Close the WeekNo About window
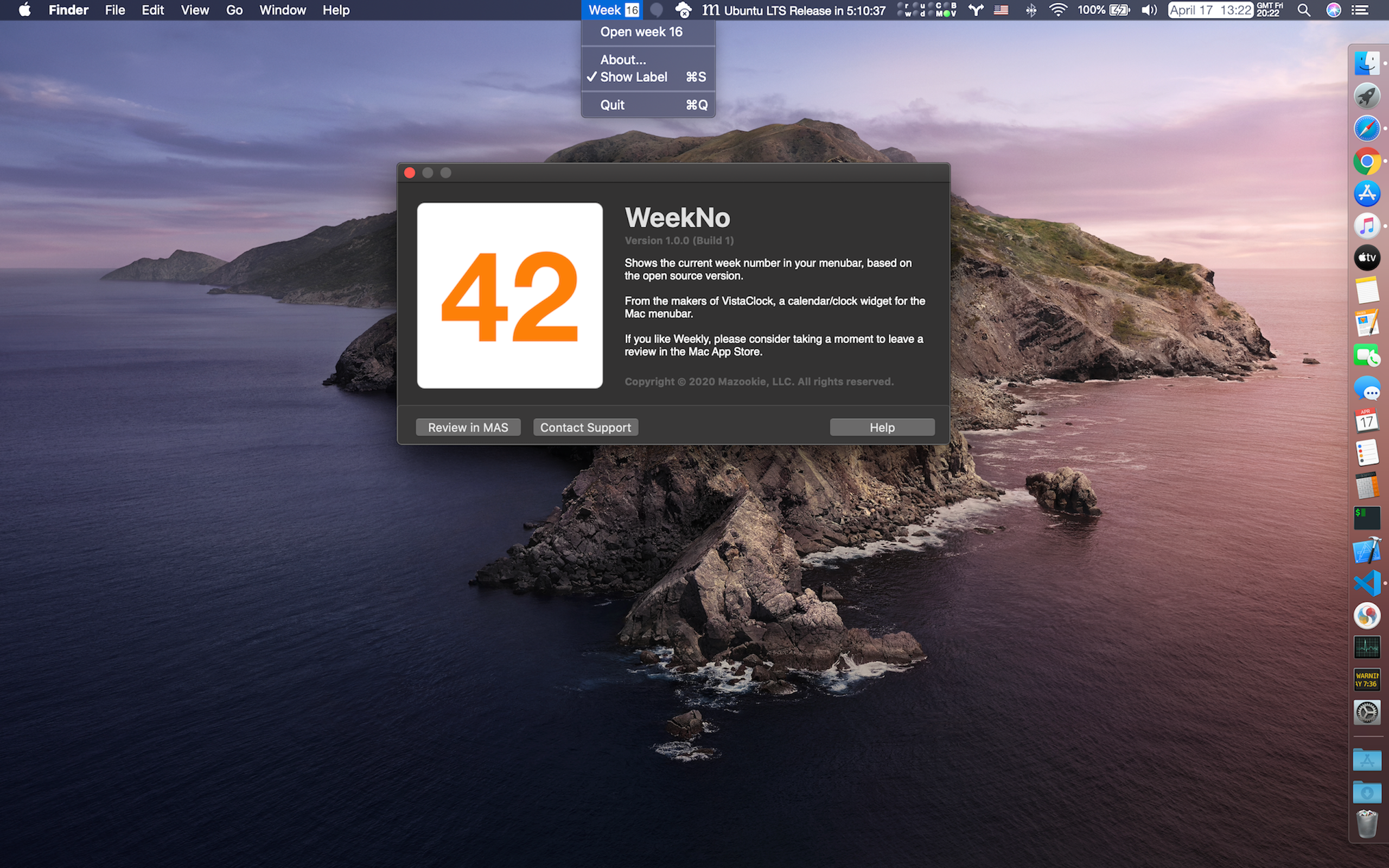The width and height of the screenshot is (1389, 868). pyautogui.click(x=410, y=173)
